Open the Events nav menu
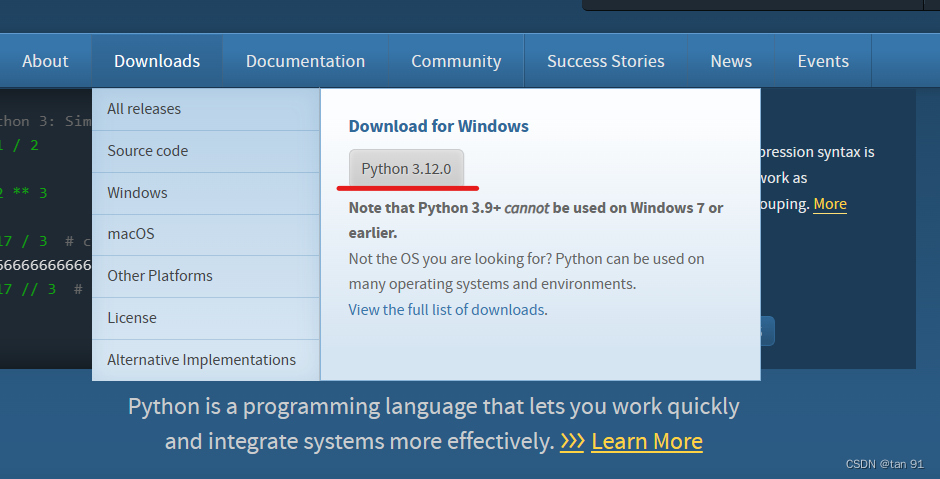Viewport: 940px width, 479px height. (x=823, y=61)
